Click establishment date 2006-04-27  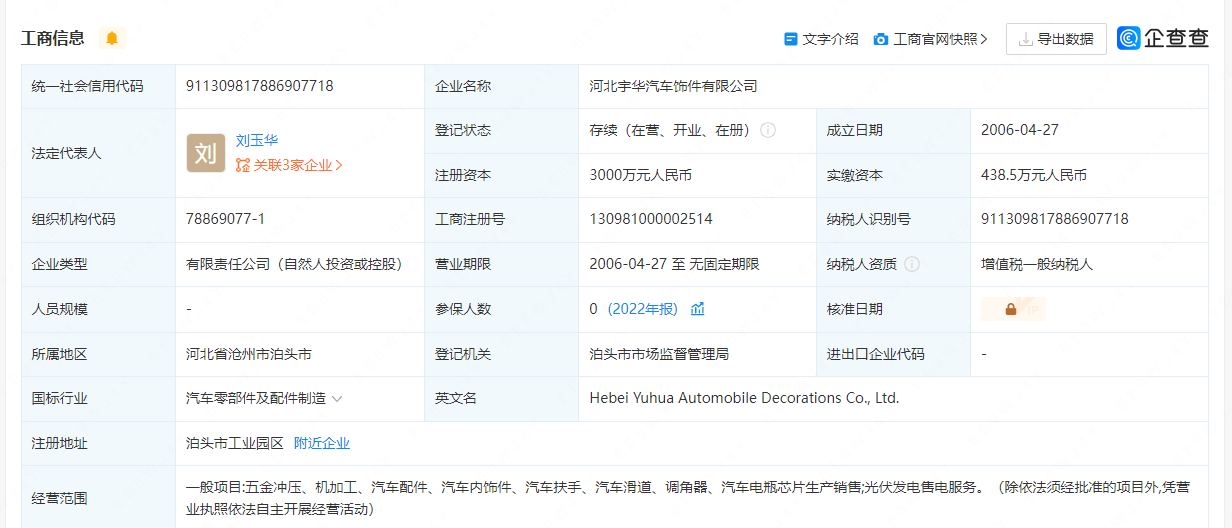pos(1020,130)
